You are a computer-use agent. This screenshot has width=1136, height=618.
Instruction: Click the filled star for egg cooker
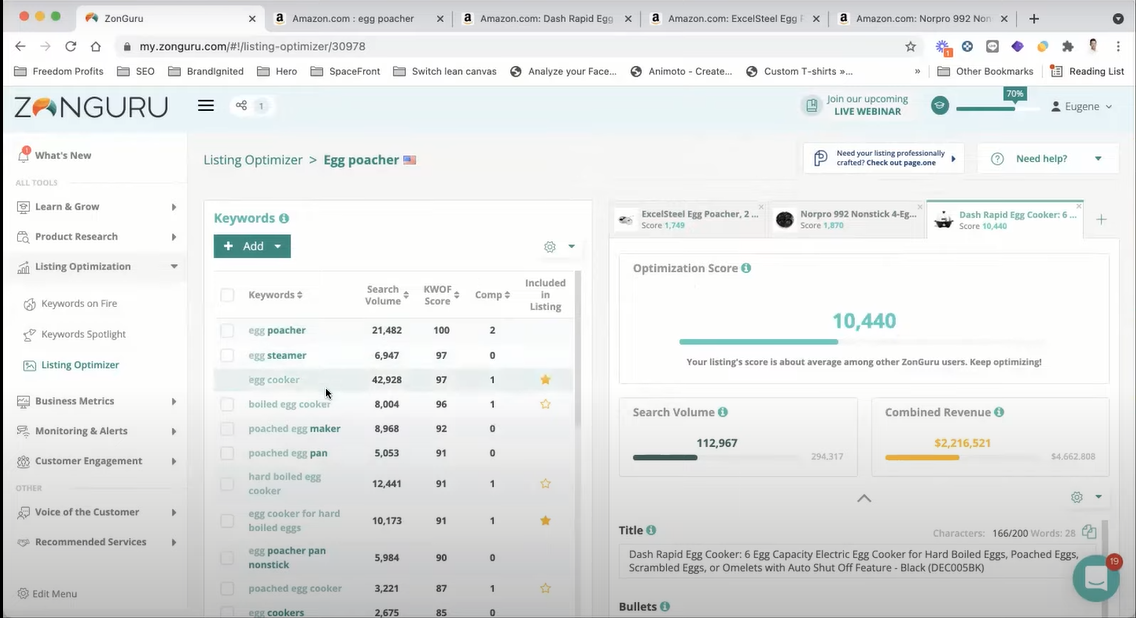(x=546, y=380)
